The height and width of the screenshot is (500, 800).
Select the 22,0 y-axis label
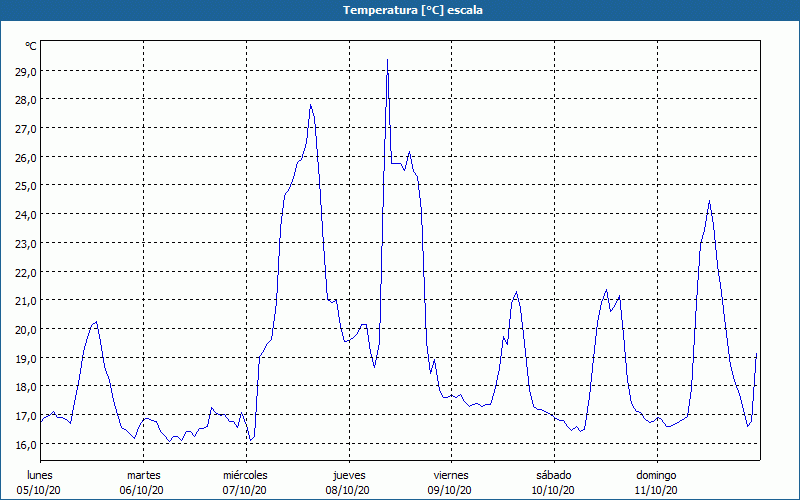click(26, 272)
